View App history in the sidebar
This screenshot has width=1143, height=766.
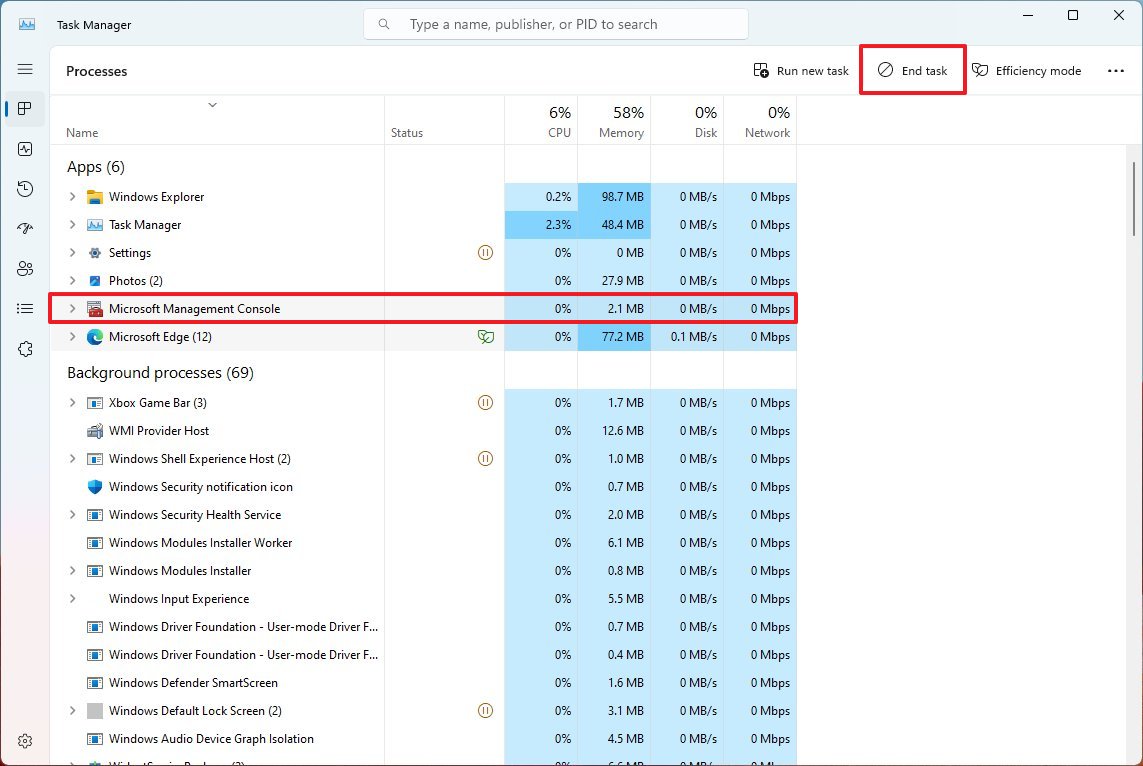(25, 188)
